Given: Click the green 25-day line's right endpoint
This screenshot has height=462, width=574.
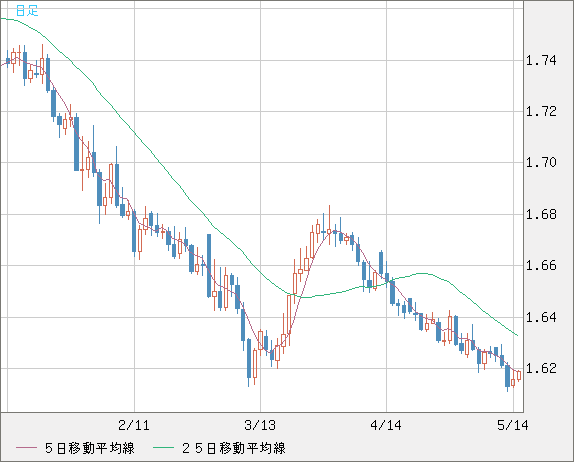Looking at the screenshot, I should pos(517,335).
